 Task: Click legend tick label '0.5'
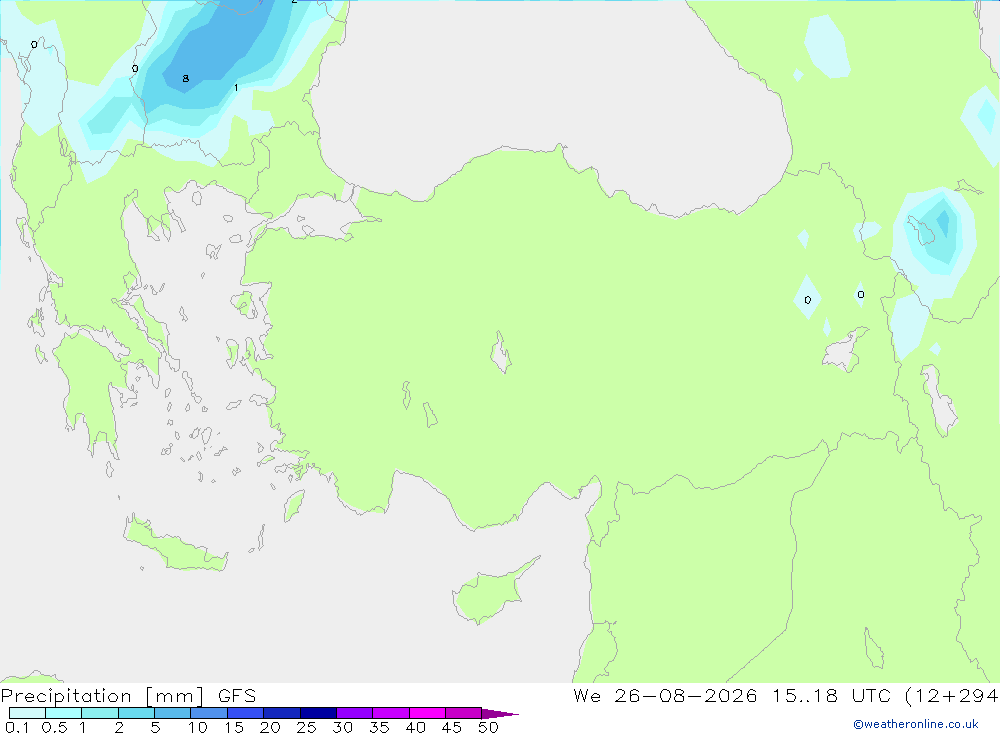click(x=54, y=727)
